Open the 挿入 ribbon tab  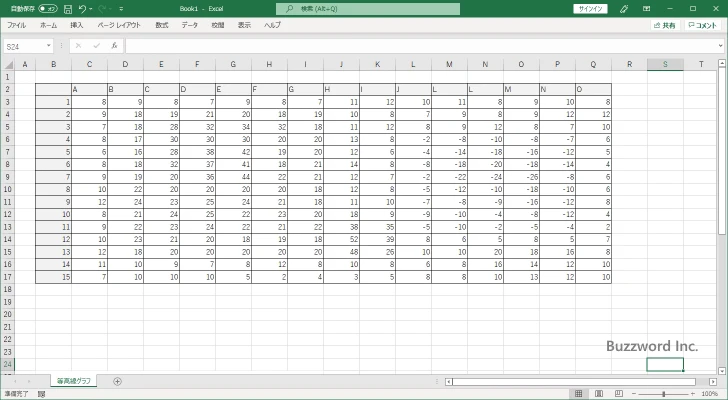point(77,25)
